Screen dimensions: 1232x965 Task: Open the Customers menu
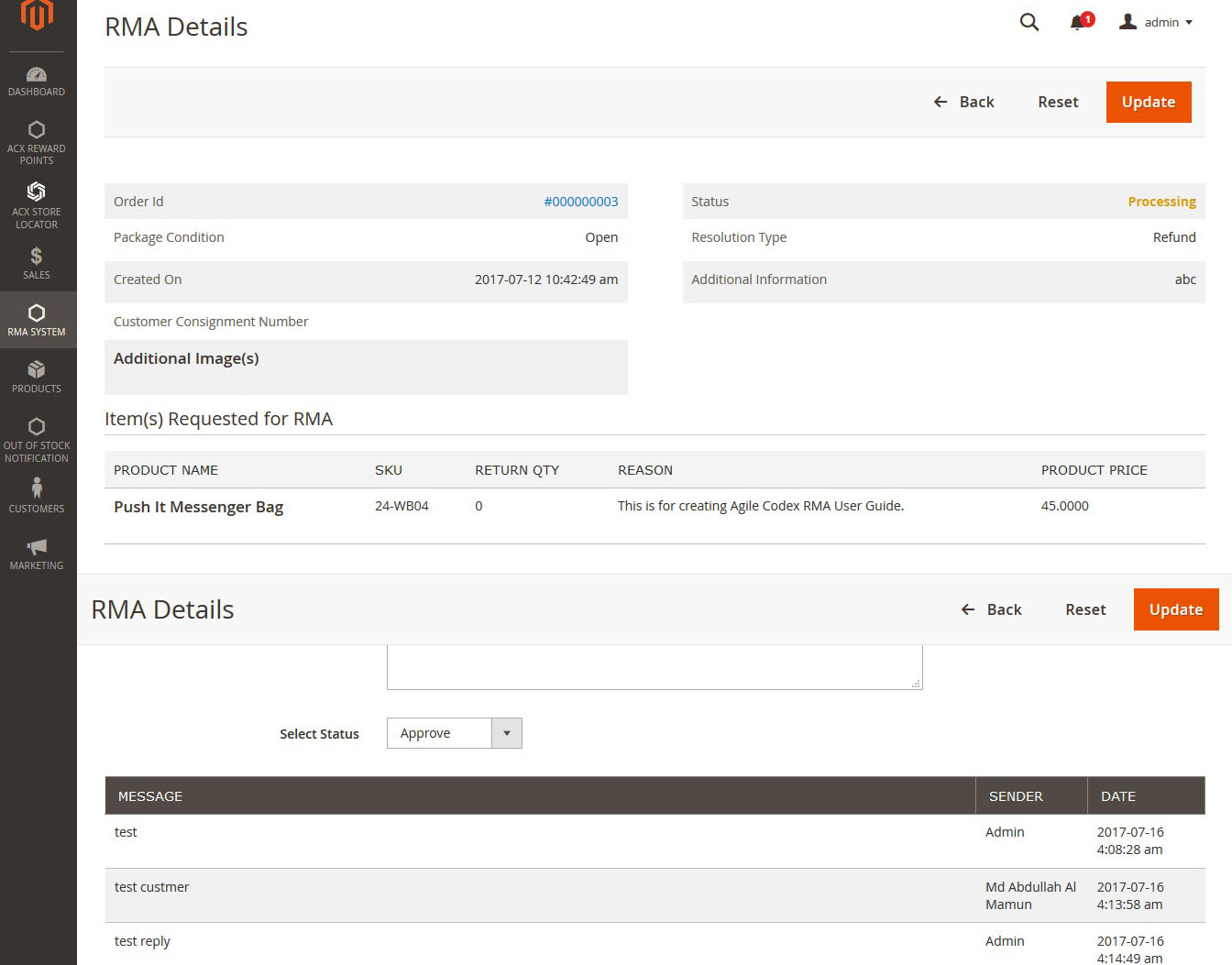click(37, 496)
